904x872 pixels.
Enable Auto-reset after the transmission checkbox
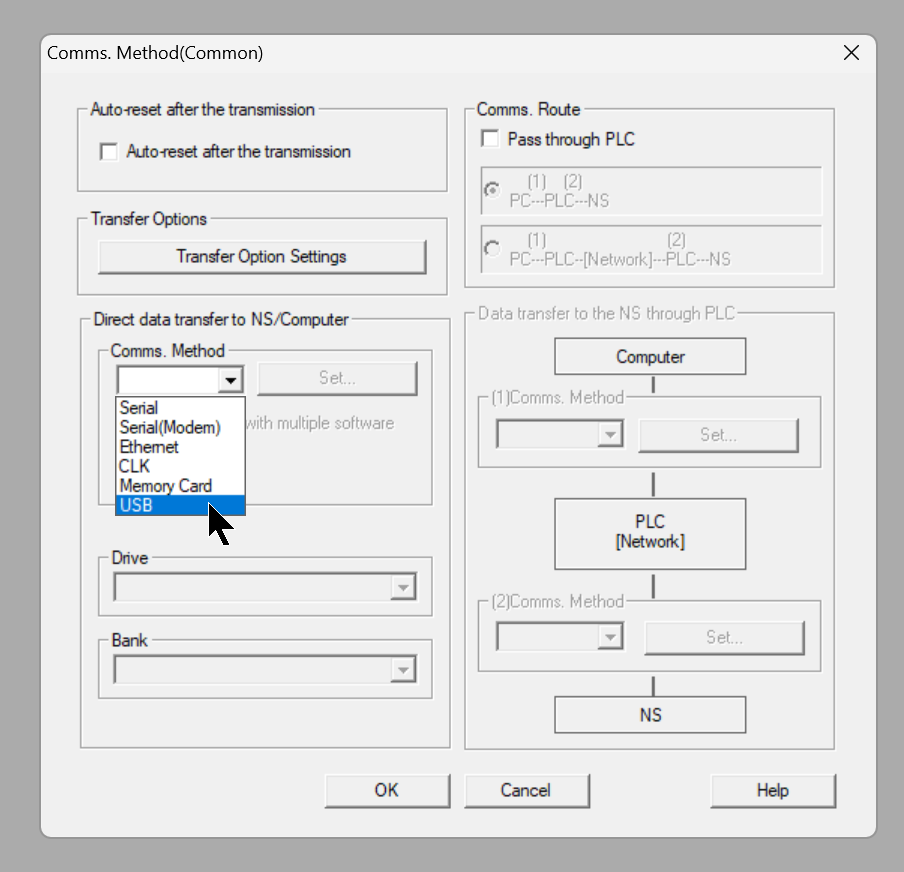tap(108, 152)
